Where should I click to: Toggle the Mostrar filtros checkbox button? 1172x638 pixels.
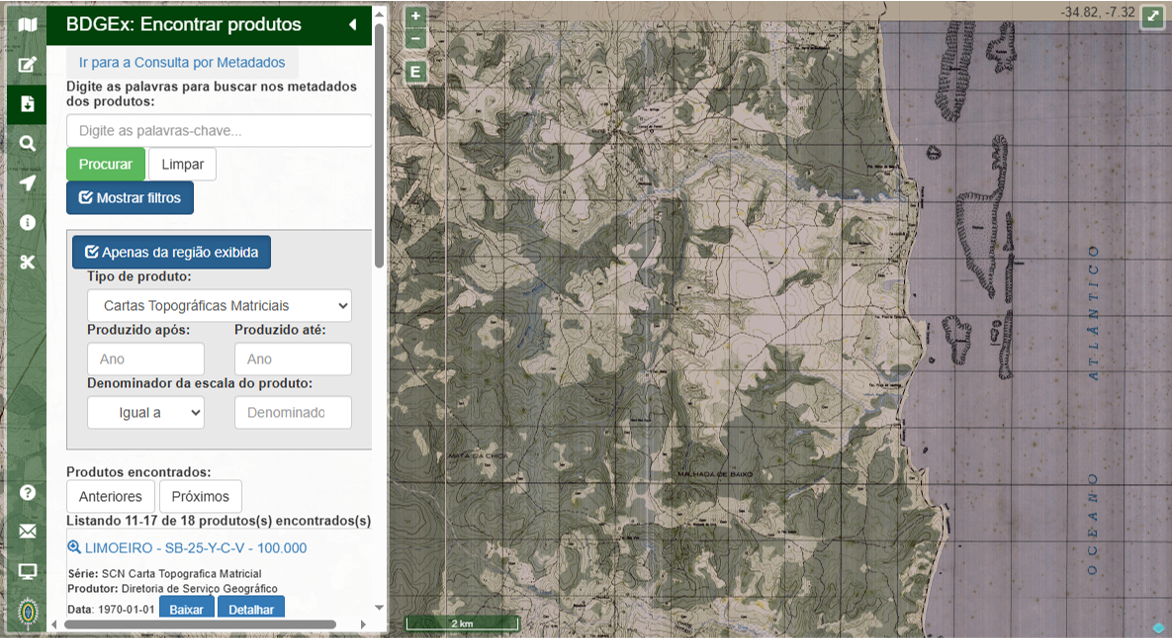(130, 198)
